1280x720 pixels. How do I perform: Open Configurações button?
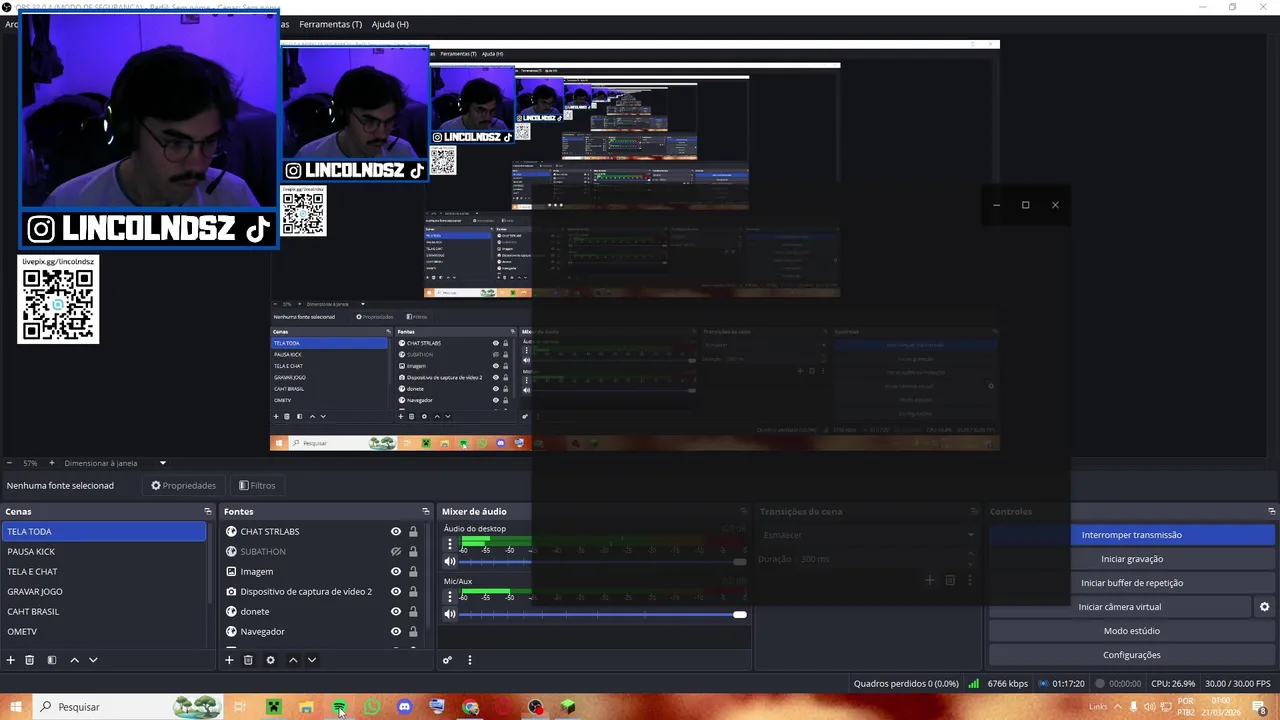(x=1132, y=655)
